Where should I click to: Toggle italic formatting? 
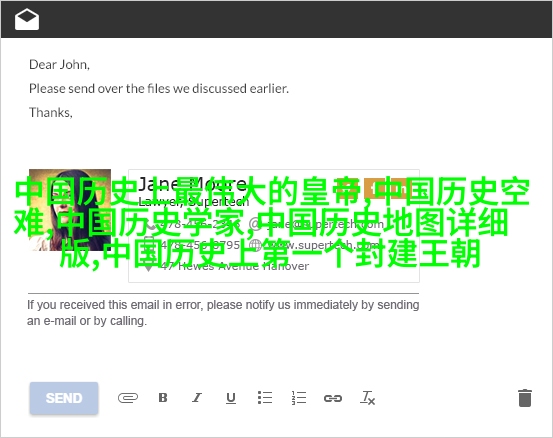197,397
